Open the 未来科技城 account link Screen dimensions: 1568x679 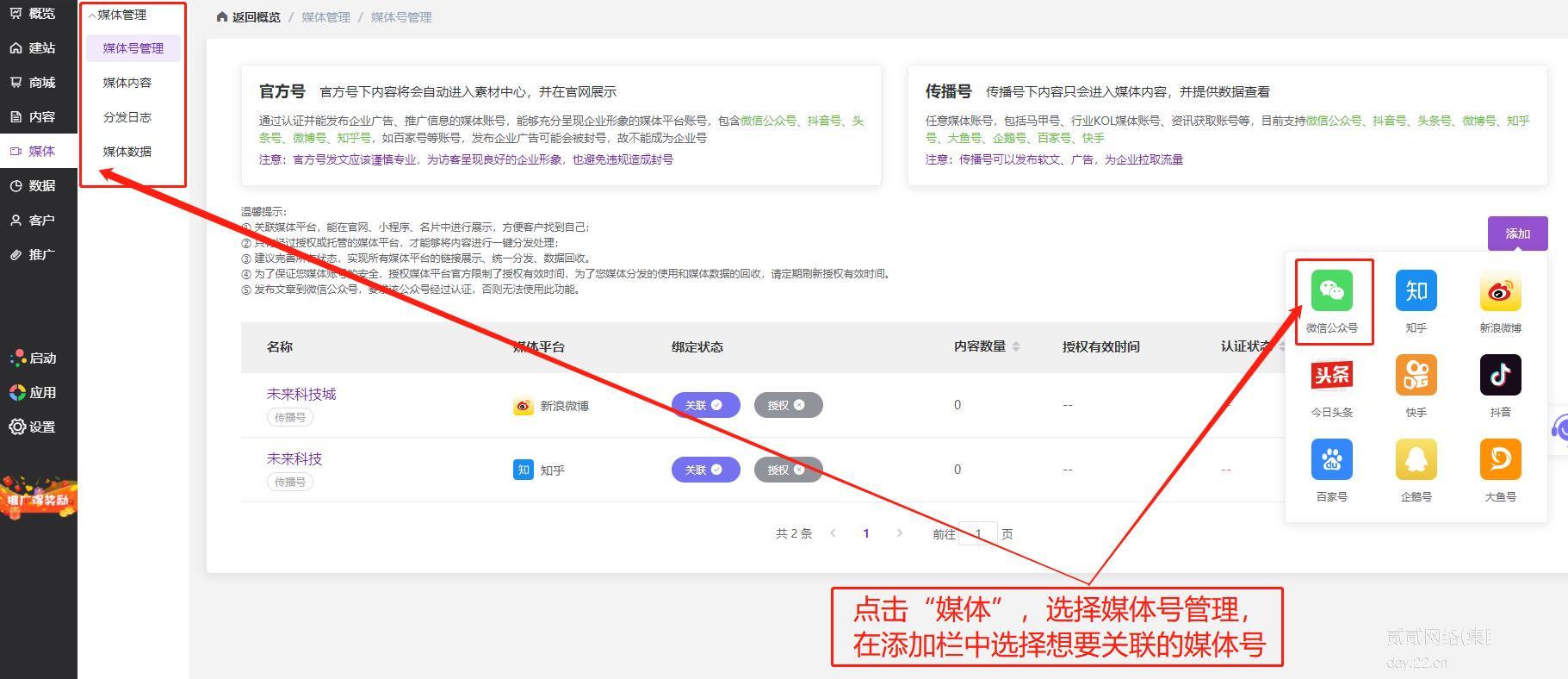pyautogui.click(x=301, y=394)
